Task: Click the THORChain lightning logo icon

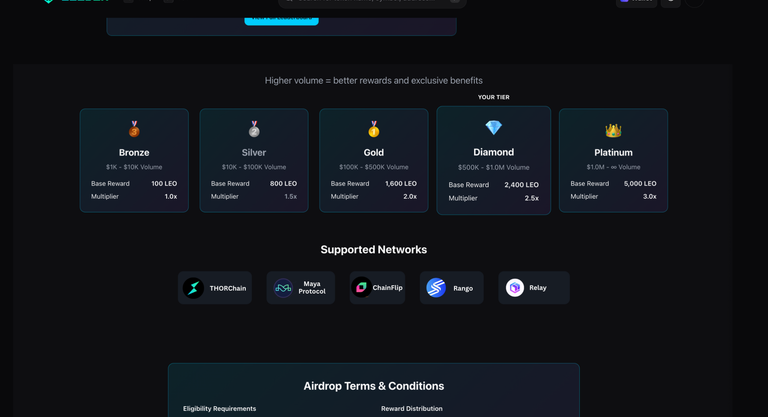Action: point(193,288)
